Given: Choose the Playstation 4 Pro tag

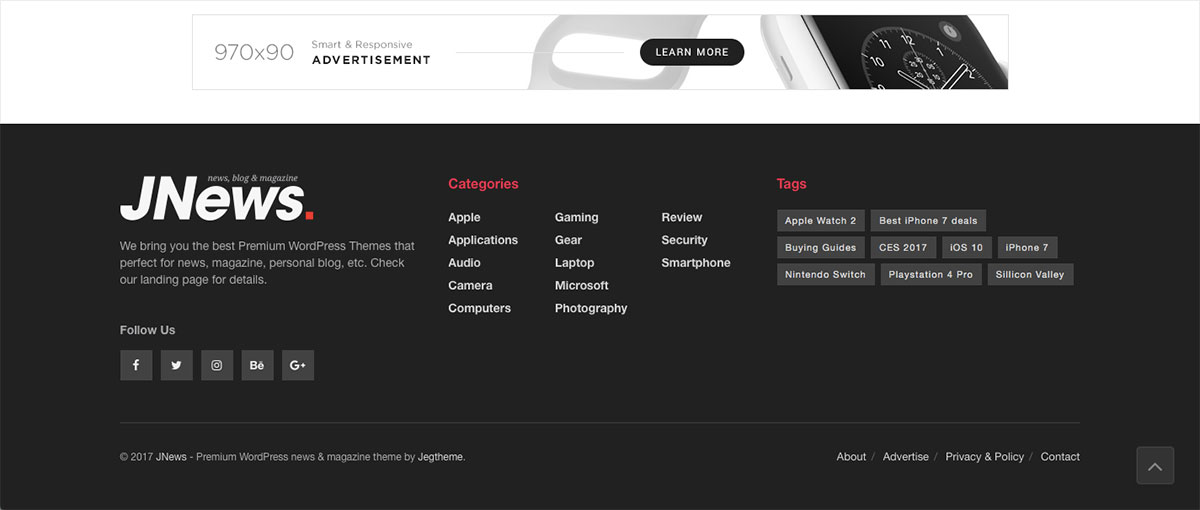Looking at the screenshot, I should 930,275.
